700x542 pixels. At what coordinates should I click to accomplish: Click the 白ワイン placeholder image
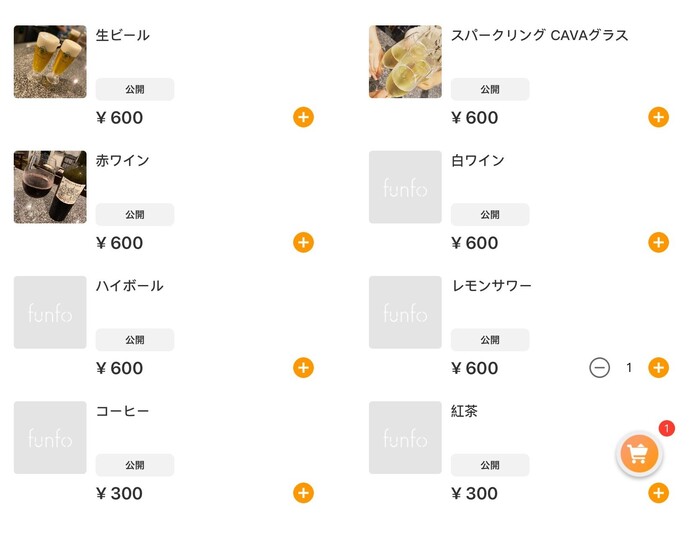(x=405, y=187)
